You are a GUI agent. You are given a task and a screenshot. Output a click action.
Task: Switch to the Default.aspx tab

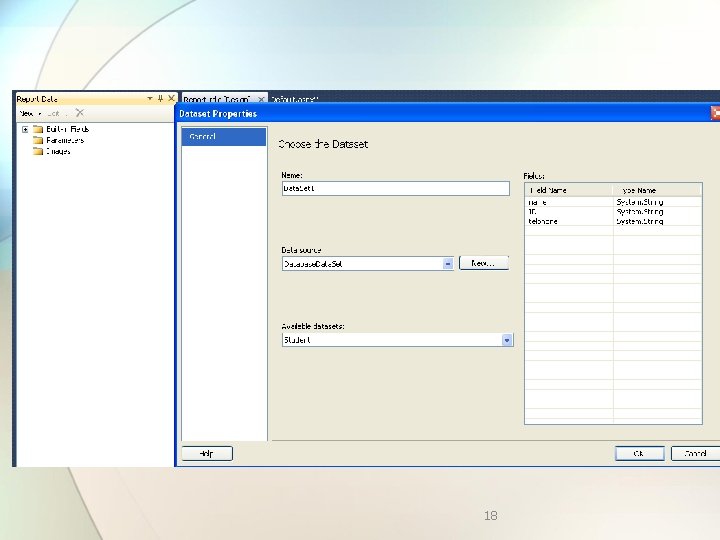coord(294,99)
